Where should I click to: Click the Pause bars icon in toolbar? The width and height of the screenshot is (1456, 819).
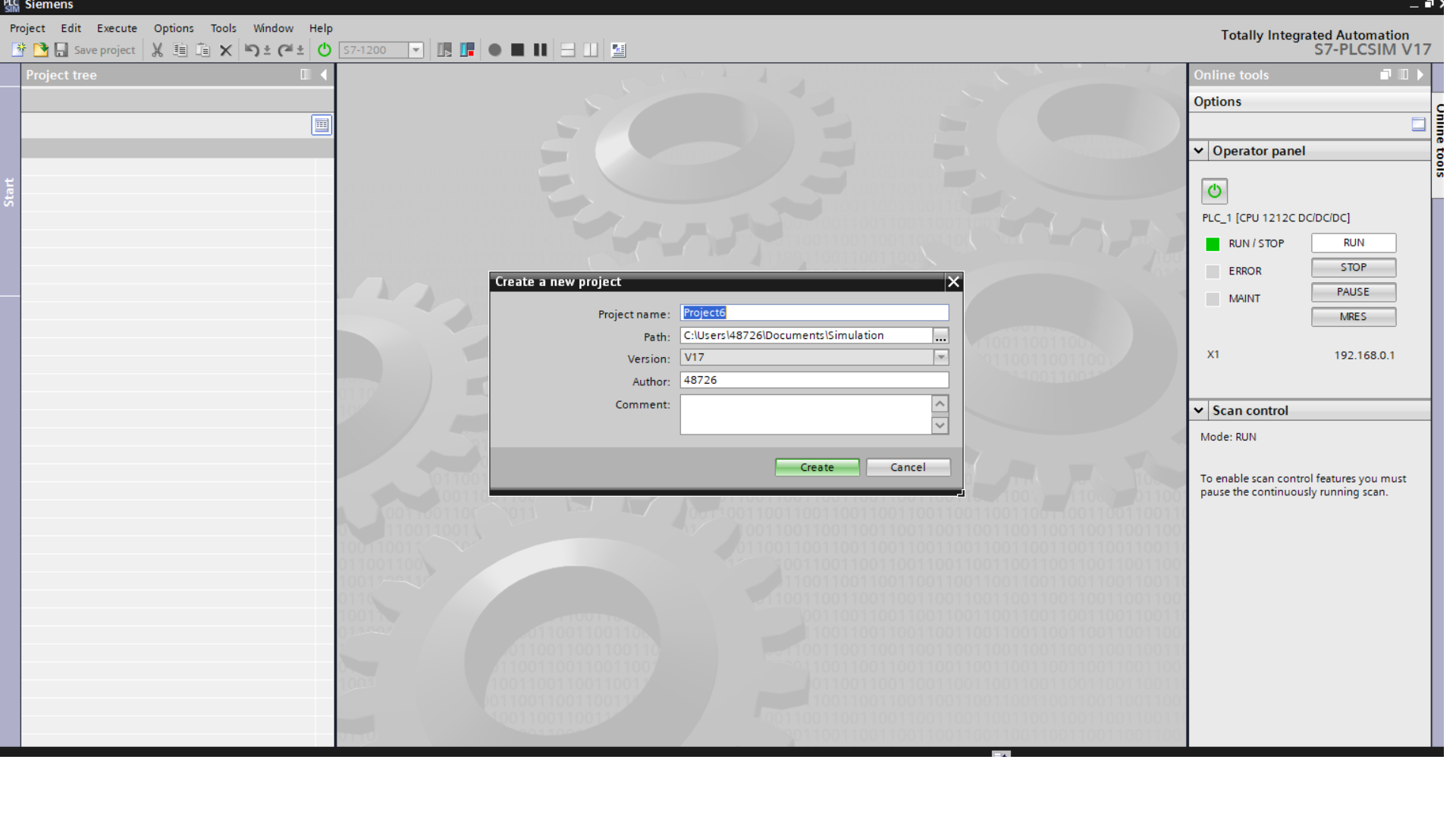coord(540,50)
